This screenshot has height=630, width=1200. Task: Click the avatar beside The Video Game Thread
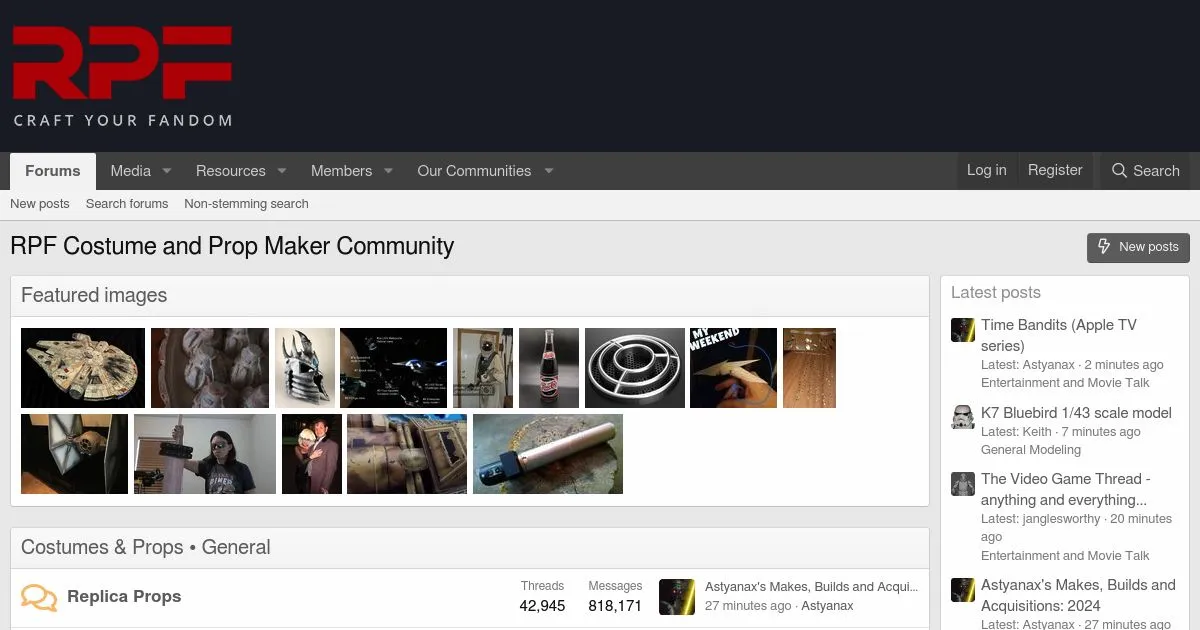pos(962,484)
